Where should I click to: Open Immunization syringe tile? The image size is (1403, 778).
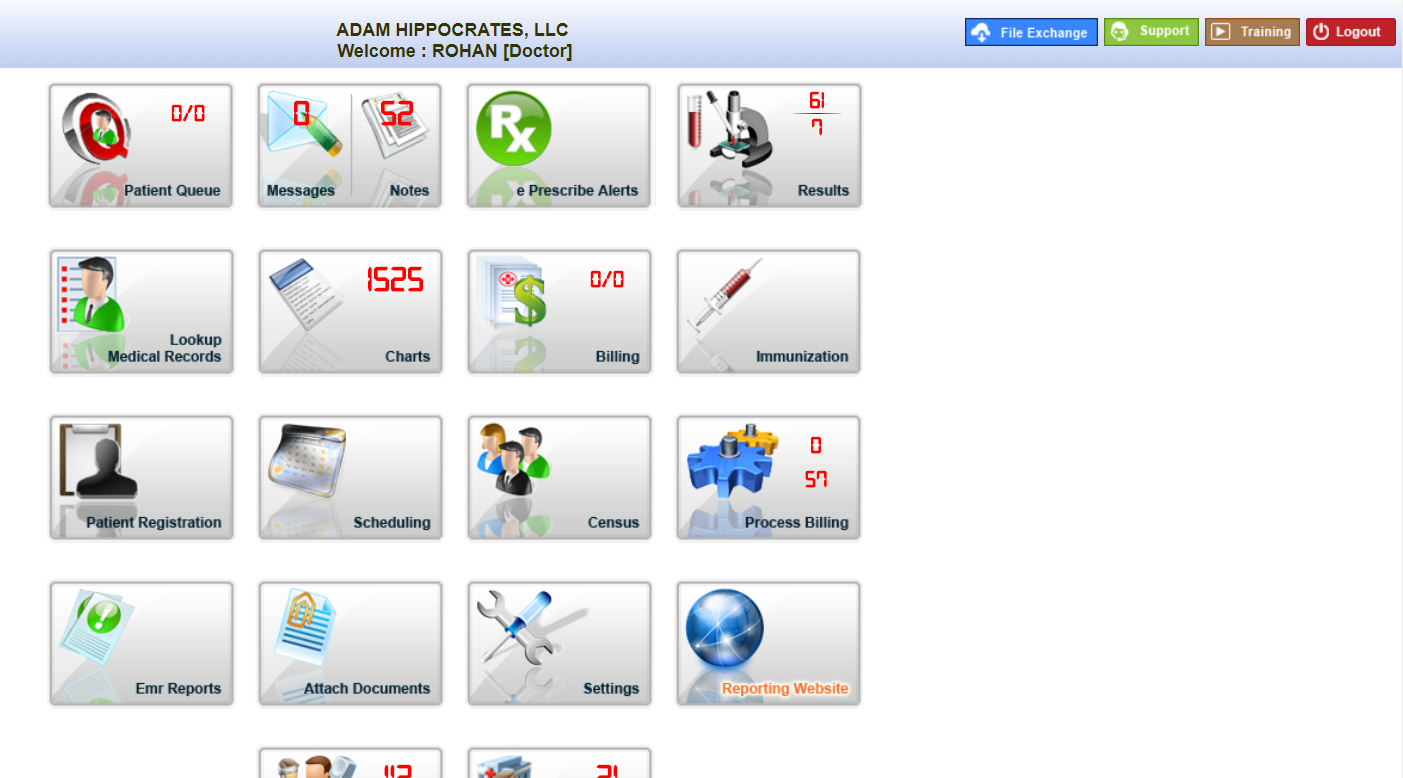click(x=768, y=312)
